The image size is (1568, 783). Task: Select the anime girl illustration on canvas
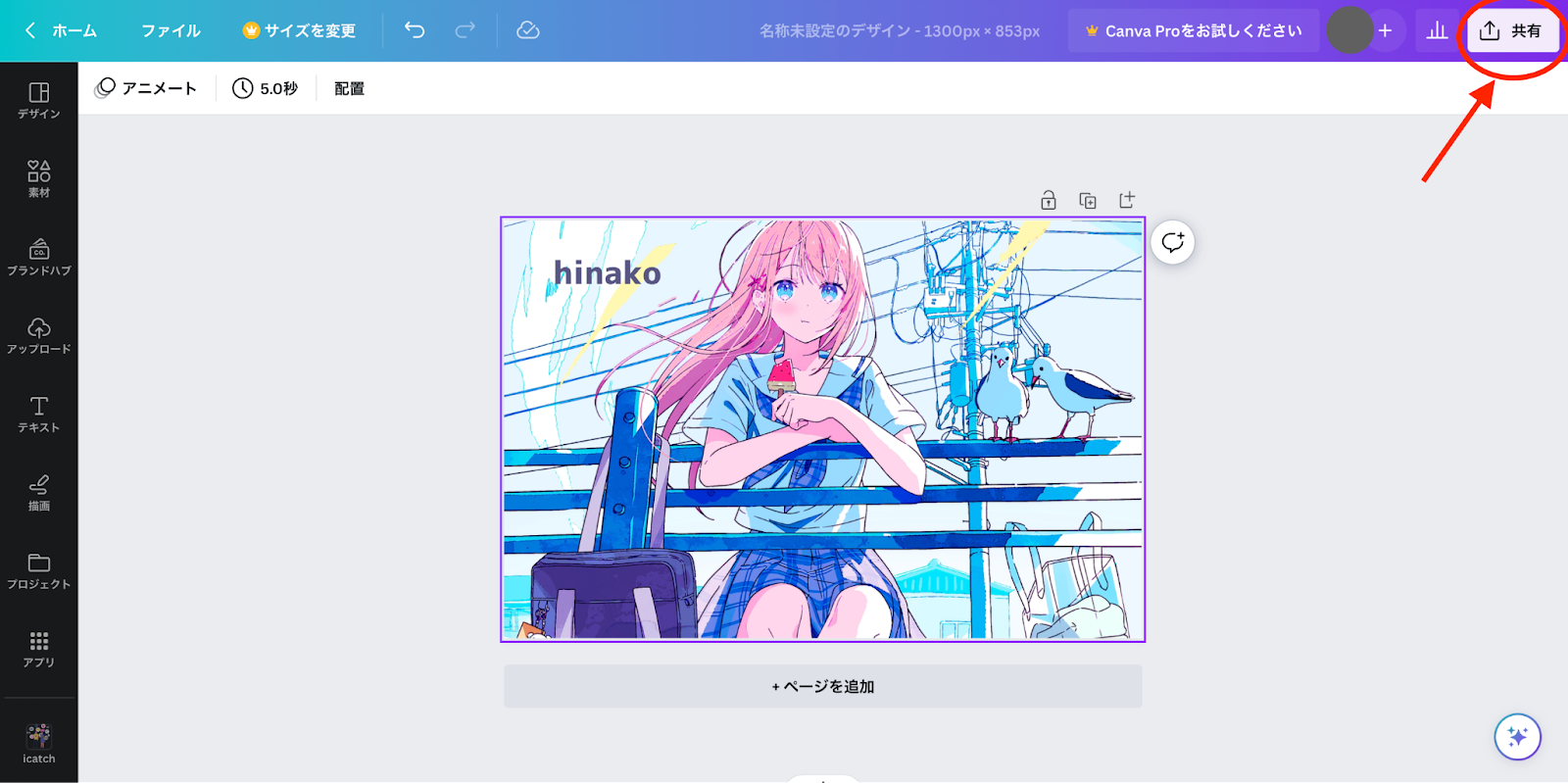pos(822,429)
